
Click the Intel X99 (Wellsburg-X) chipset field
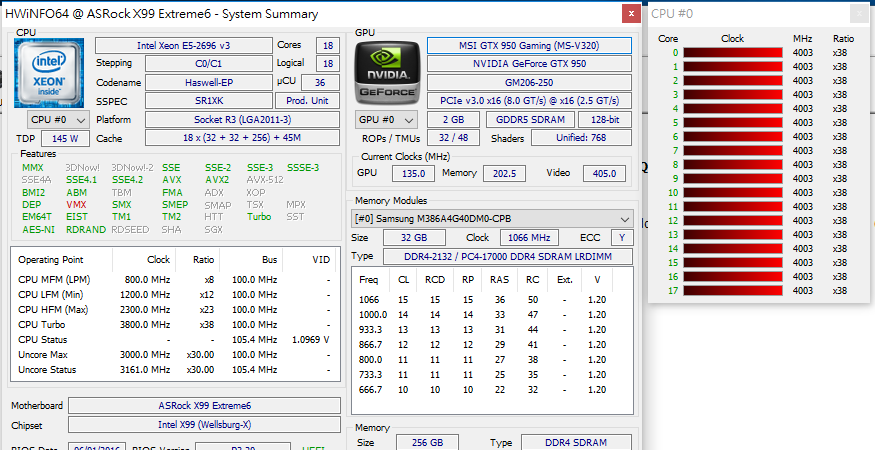(x=204, y=425)
